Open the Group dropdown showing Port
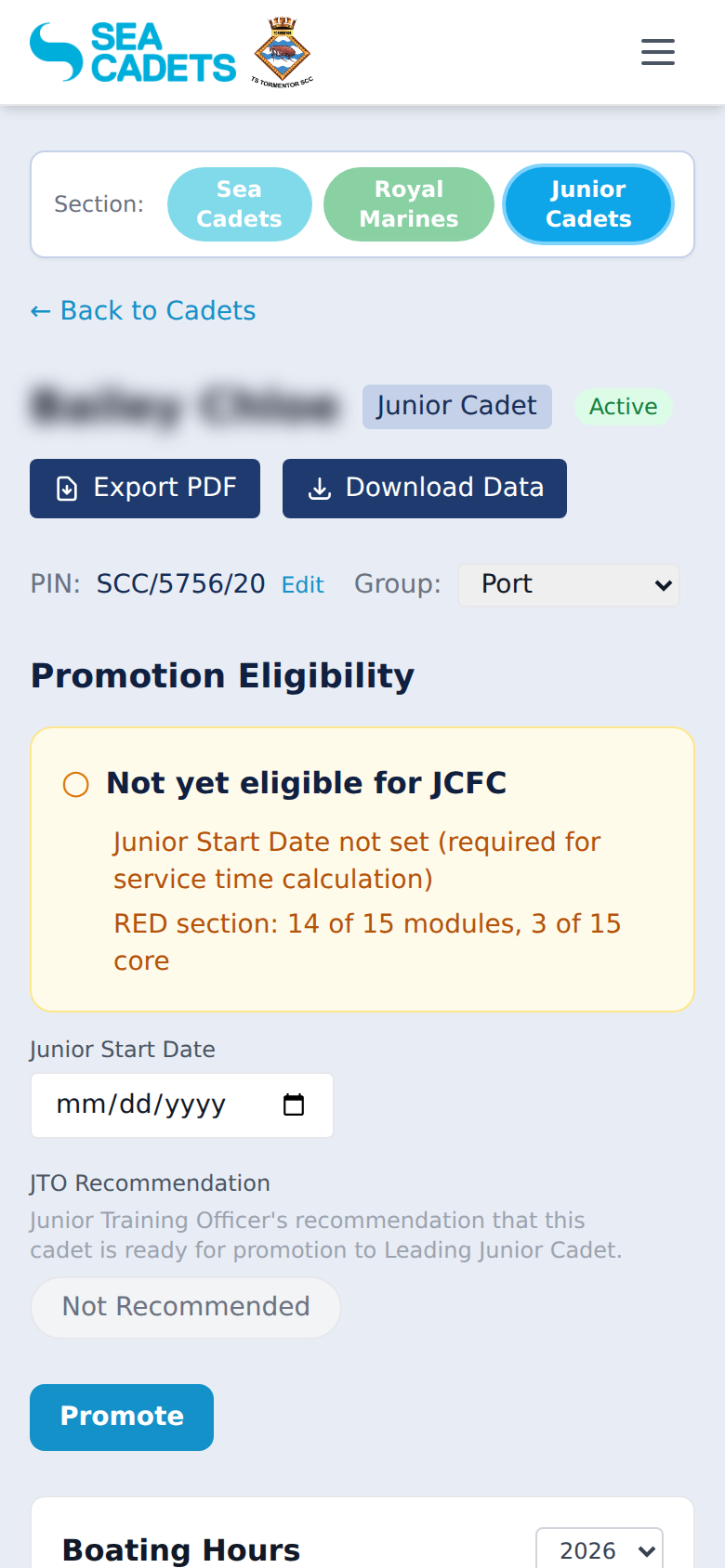This screenshot has width=725, height=1568. coord(568,585)
